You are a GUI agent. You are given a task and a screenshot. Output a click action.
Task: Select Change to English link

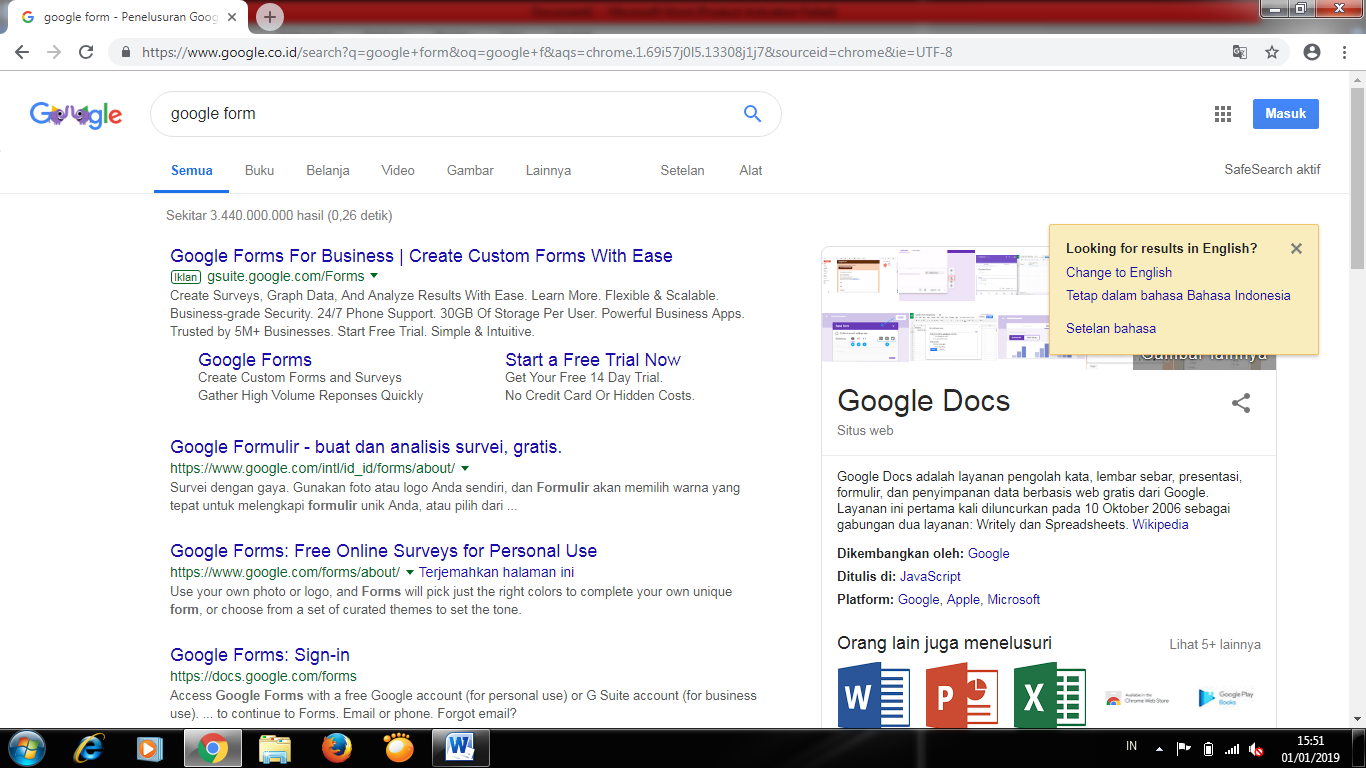(x=1118, y=272)
